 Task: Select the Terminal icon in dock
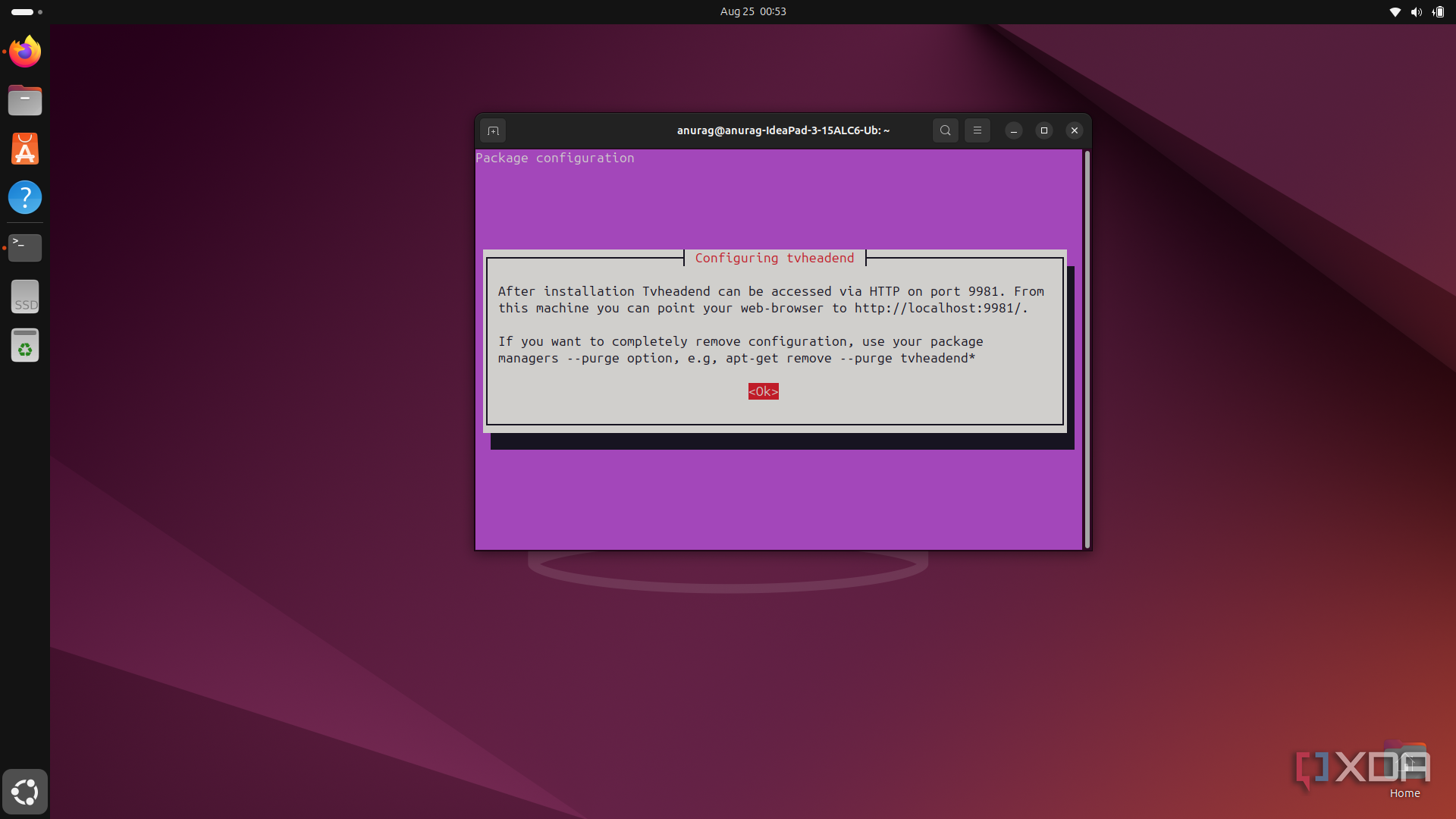25,247
